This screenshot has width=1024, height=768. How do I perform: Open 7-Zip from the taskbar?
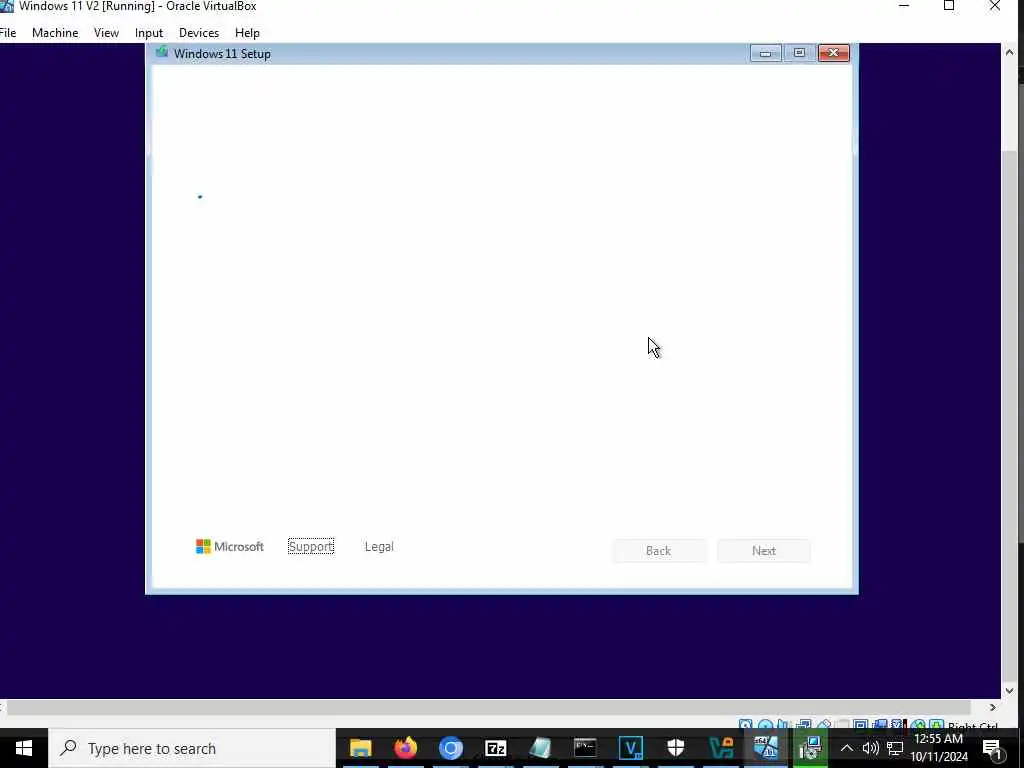496,748
